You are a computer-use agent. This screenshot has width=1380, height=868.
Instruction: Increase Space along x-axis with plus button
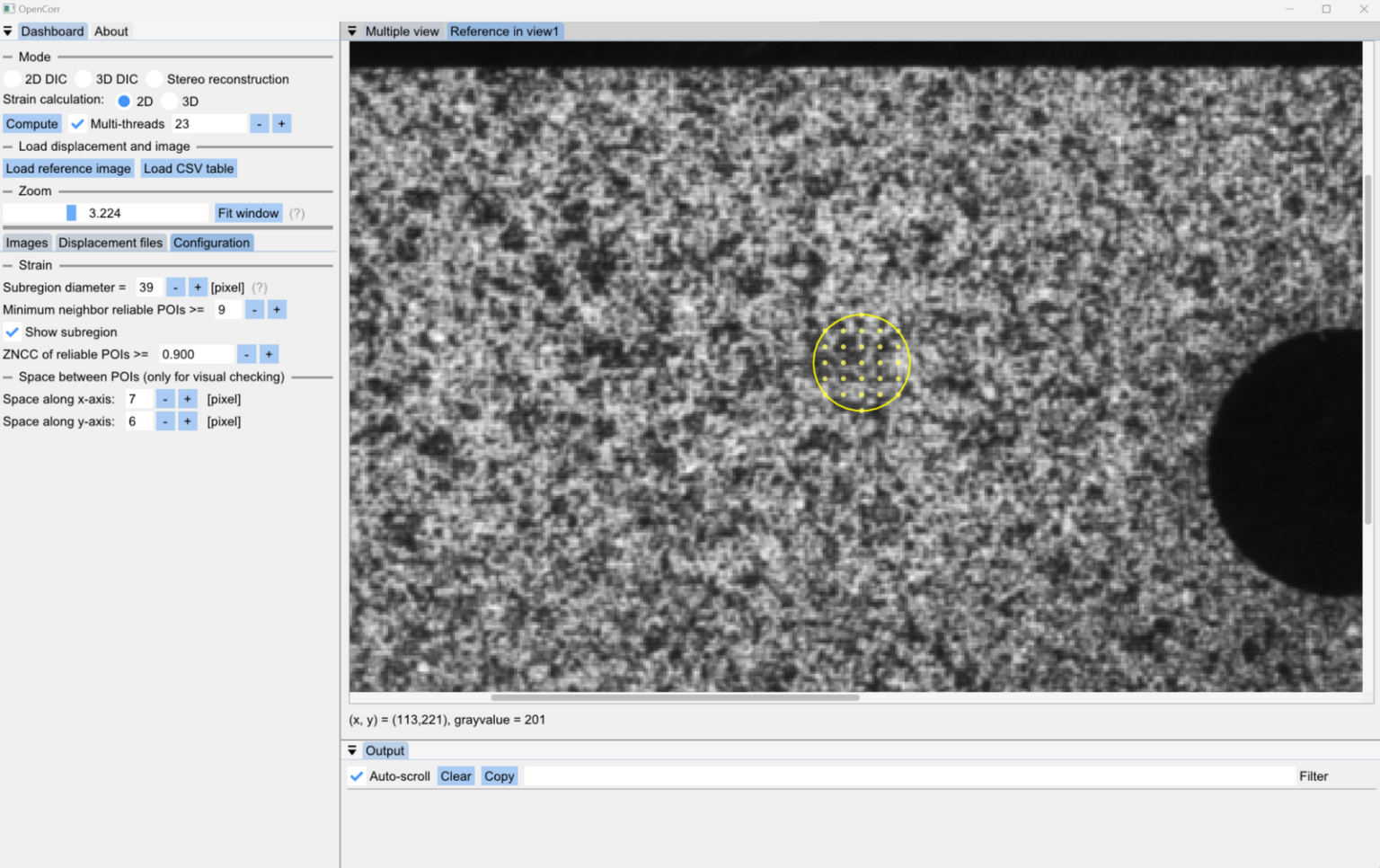pos(187,398)
